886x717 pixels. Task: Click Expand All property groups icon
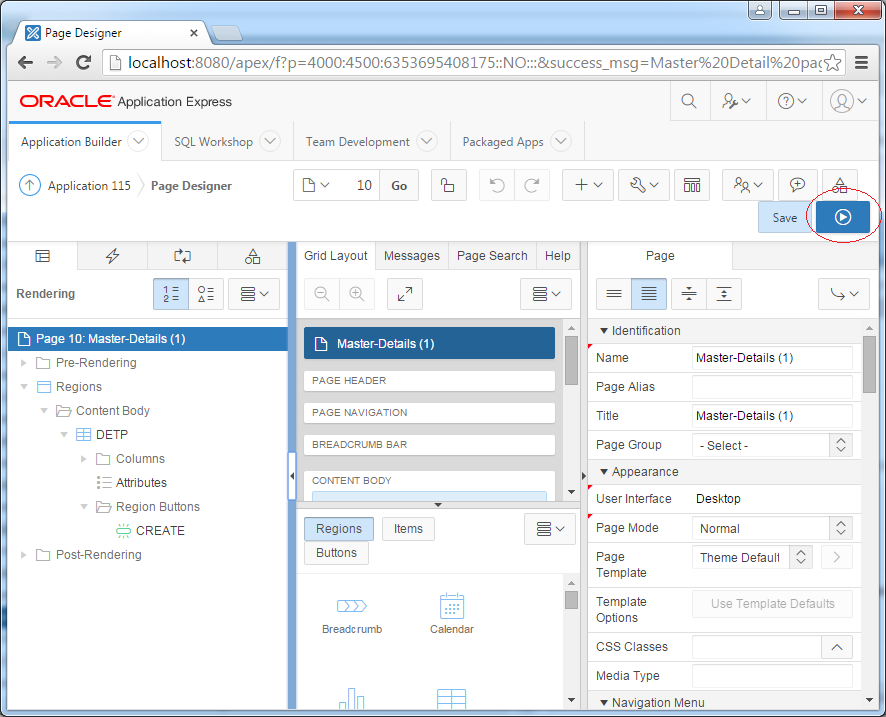pos(724,294)
